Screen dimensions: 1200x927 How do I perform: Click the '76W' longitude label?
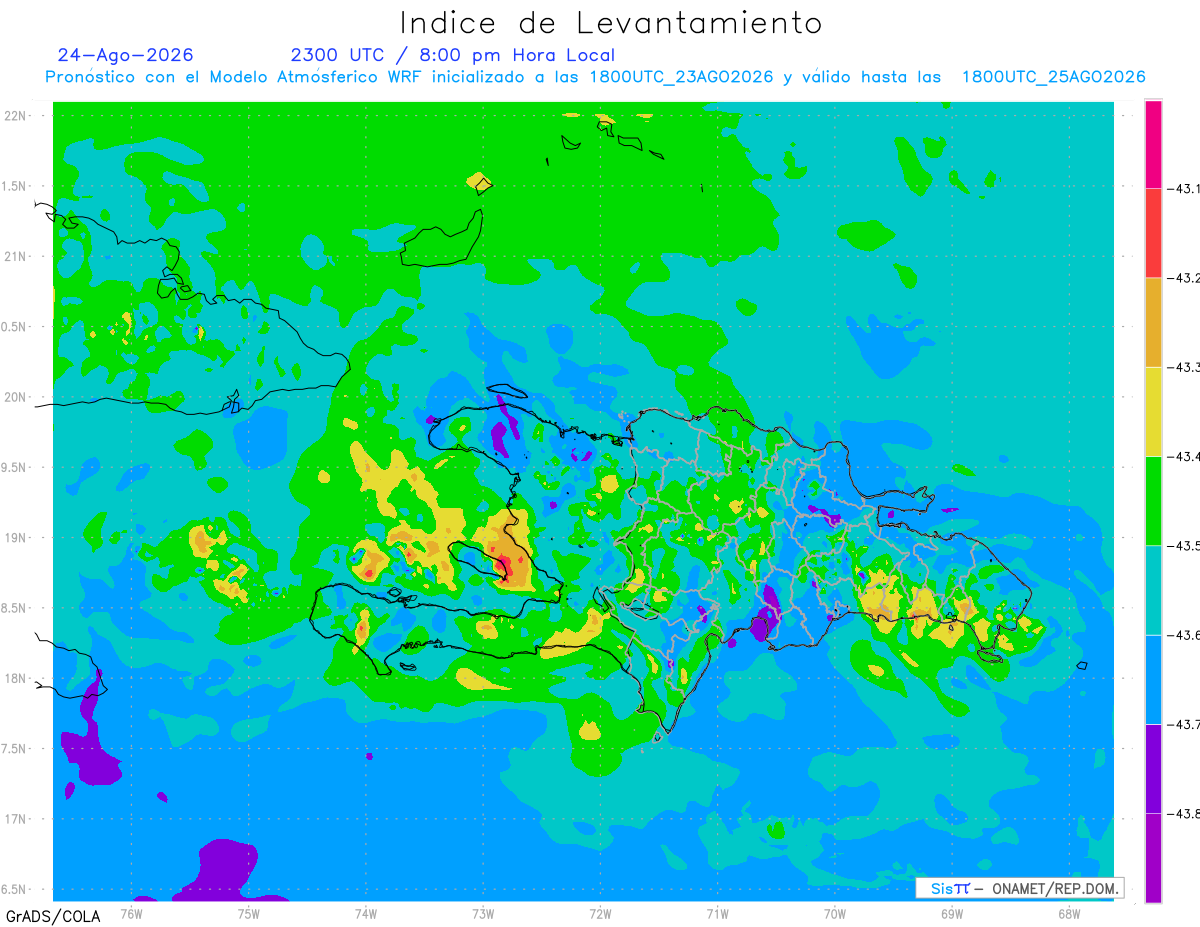(132, 913)
